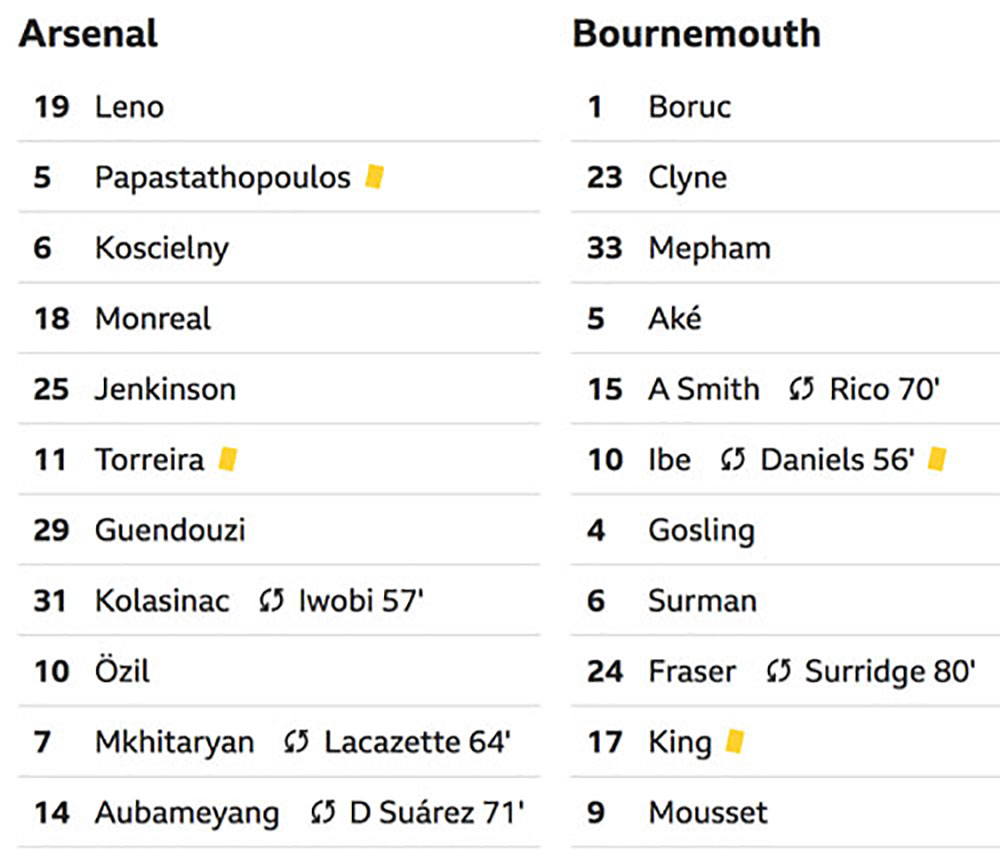Open player Aubameyang in the lineup
This screenshot has width=1000, height=850.
tap(187, 813)
